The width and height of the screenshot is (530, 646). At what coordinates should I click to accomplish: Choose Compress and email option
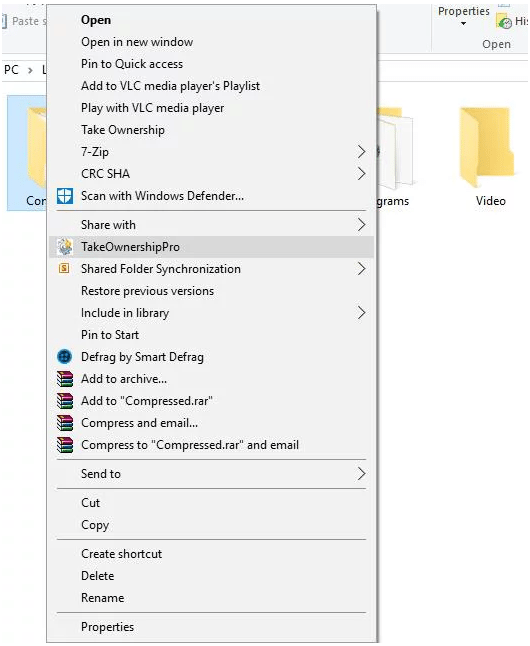click(211, 423)
